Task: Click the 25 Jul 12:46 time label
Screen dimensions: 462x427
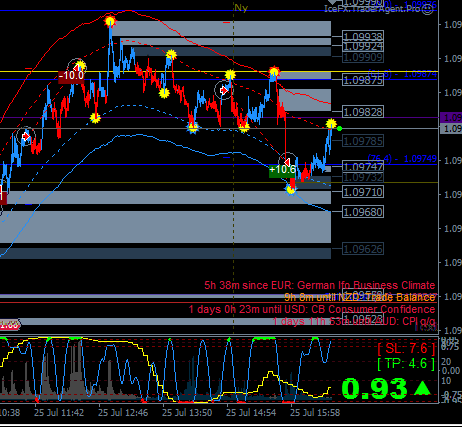Action: (x=123, y=413)
